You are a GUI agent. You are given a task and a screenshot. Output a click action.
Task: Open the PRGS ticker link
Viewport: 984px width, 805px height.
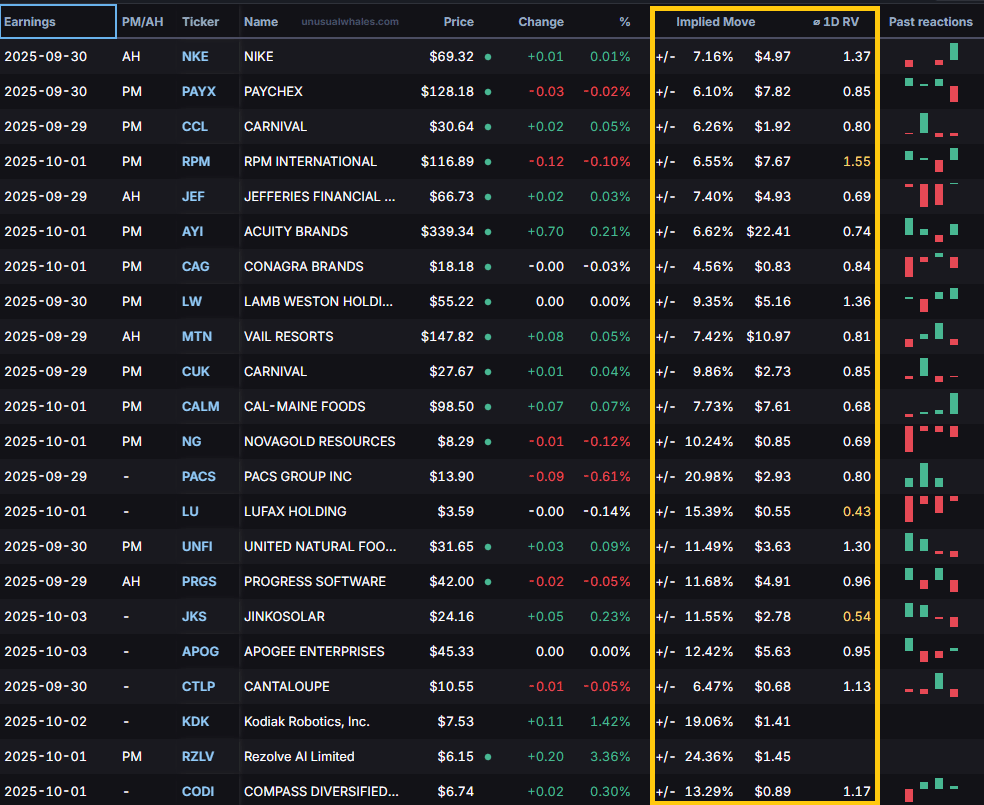(x=199, y=582)
